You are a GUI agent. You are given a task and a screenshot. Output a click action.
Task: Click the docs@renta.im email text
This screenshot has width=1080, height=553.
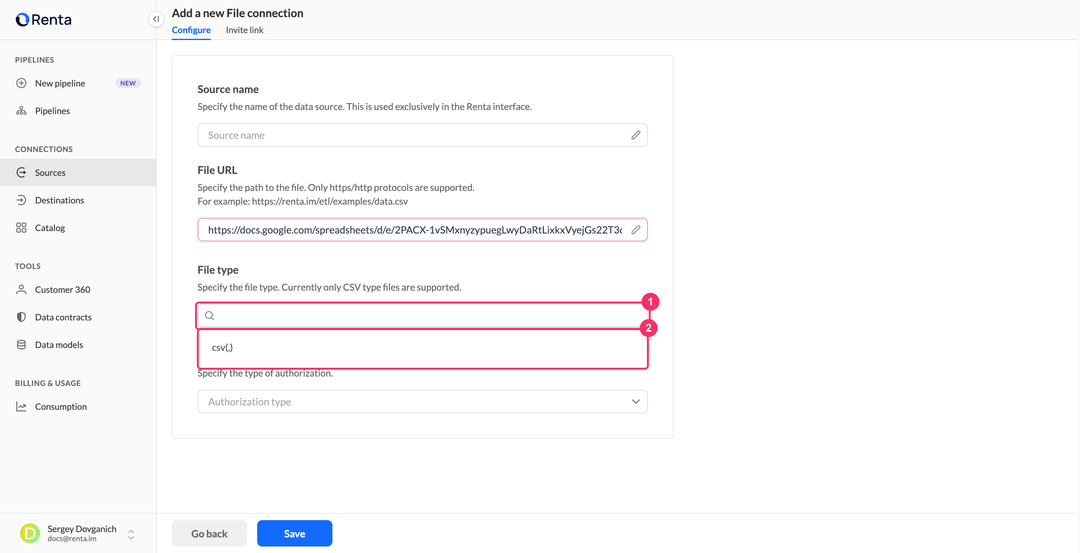pos(72,539)
